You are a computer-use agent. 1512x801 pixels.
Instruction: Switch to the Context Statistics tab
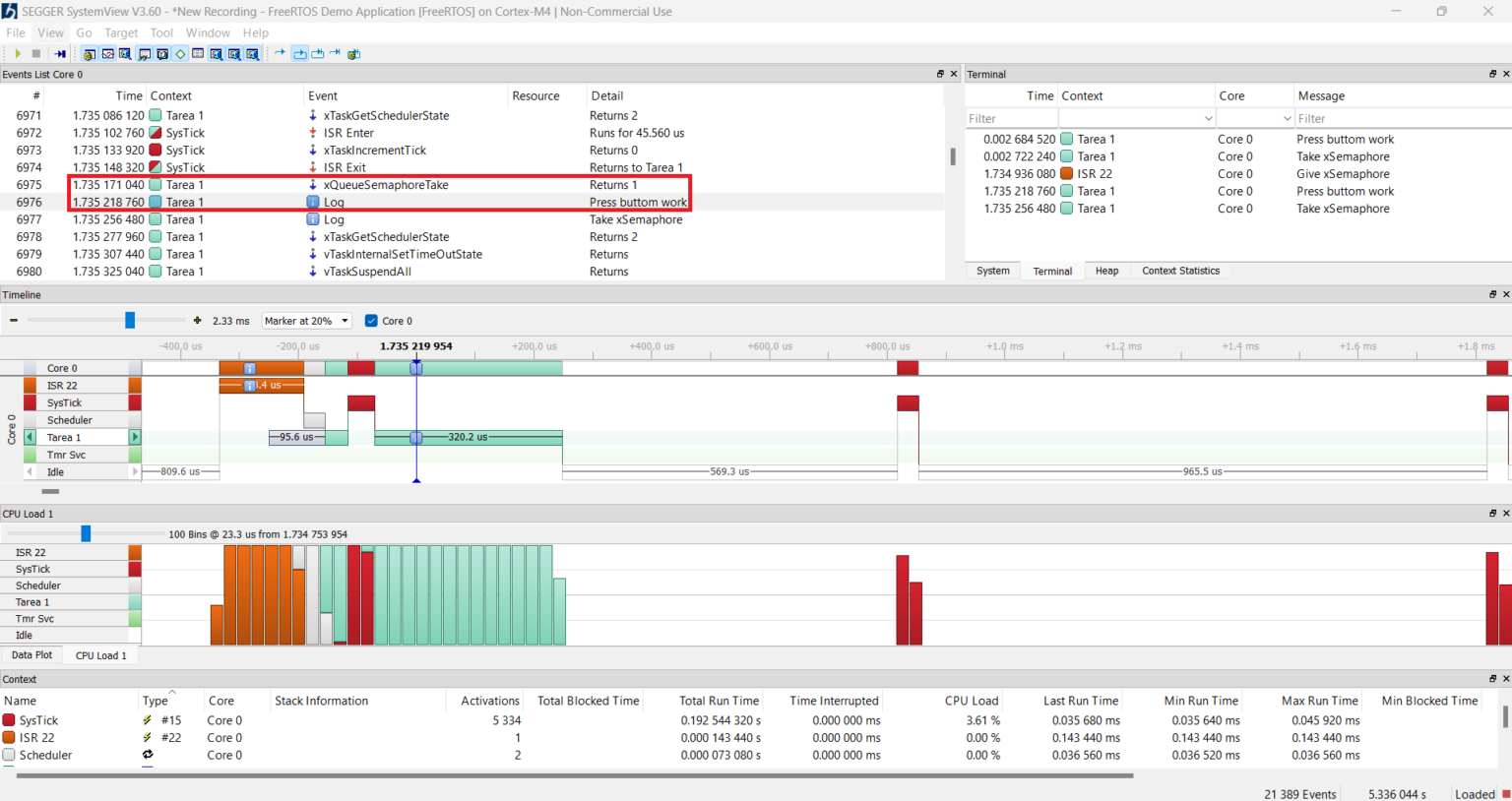(x=1180, y=271)
